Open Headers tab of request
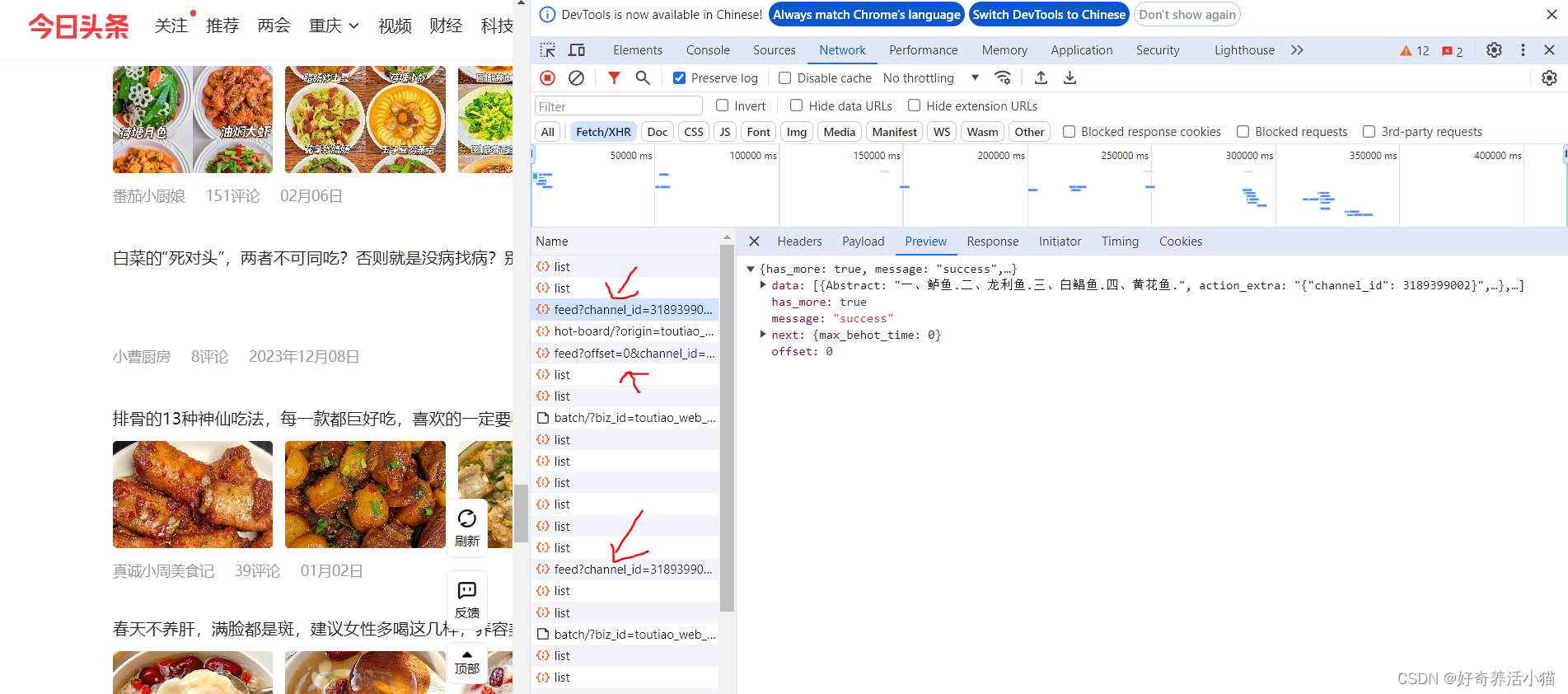The height and width of the screenshot is (694, 1568). tap(799, 241)
